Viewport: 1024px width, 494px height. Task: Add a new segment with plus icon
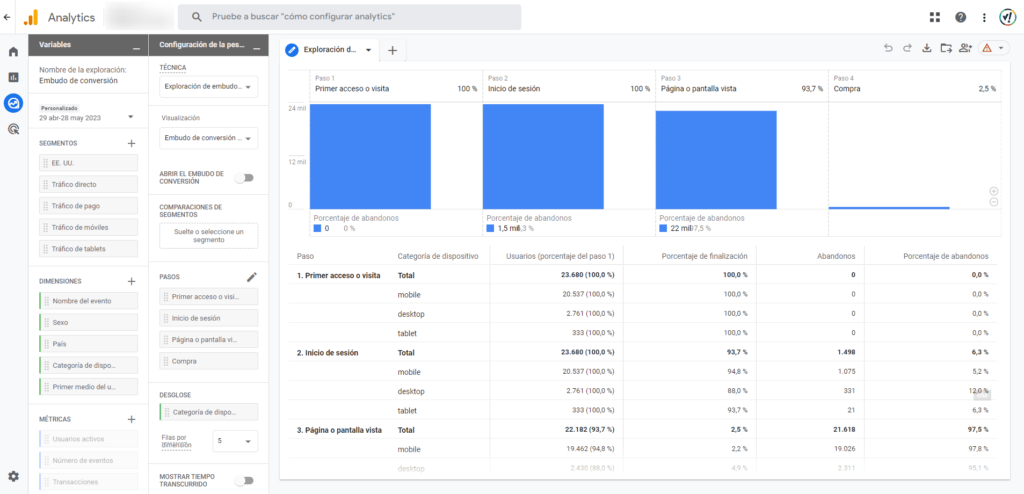131,143
